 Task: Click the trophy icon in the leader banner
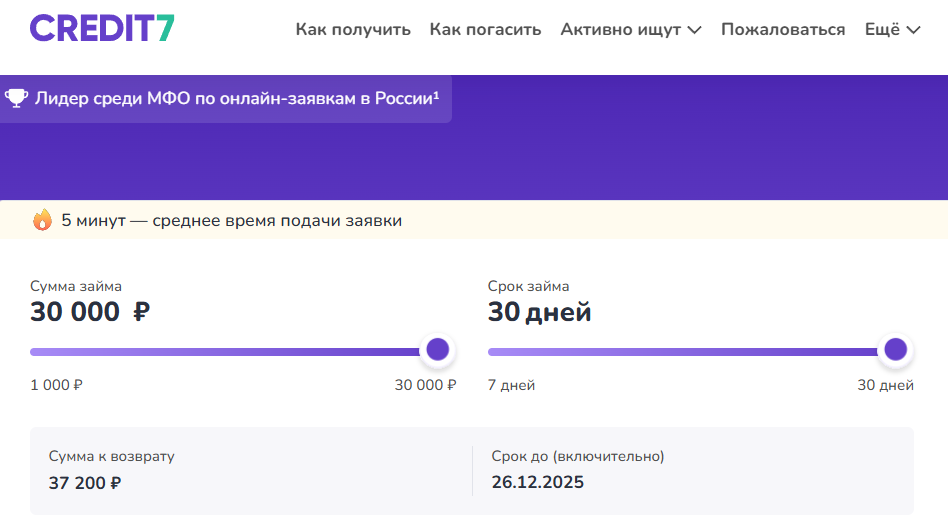point(16,98)
